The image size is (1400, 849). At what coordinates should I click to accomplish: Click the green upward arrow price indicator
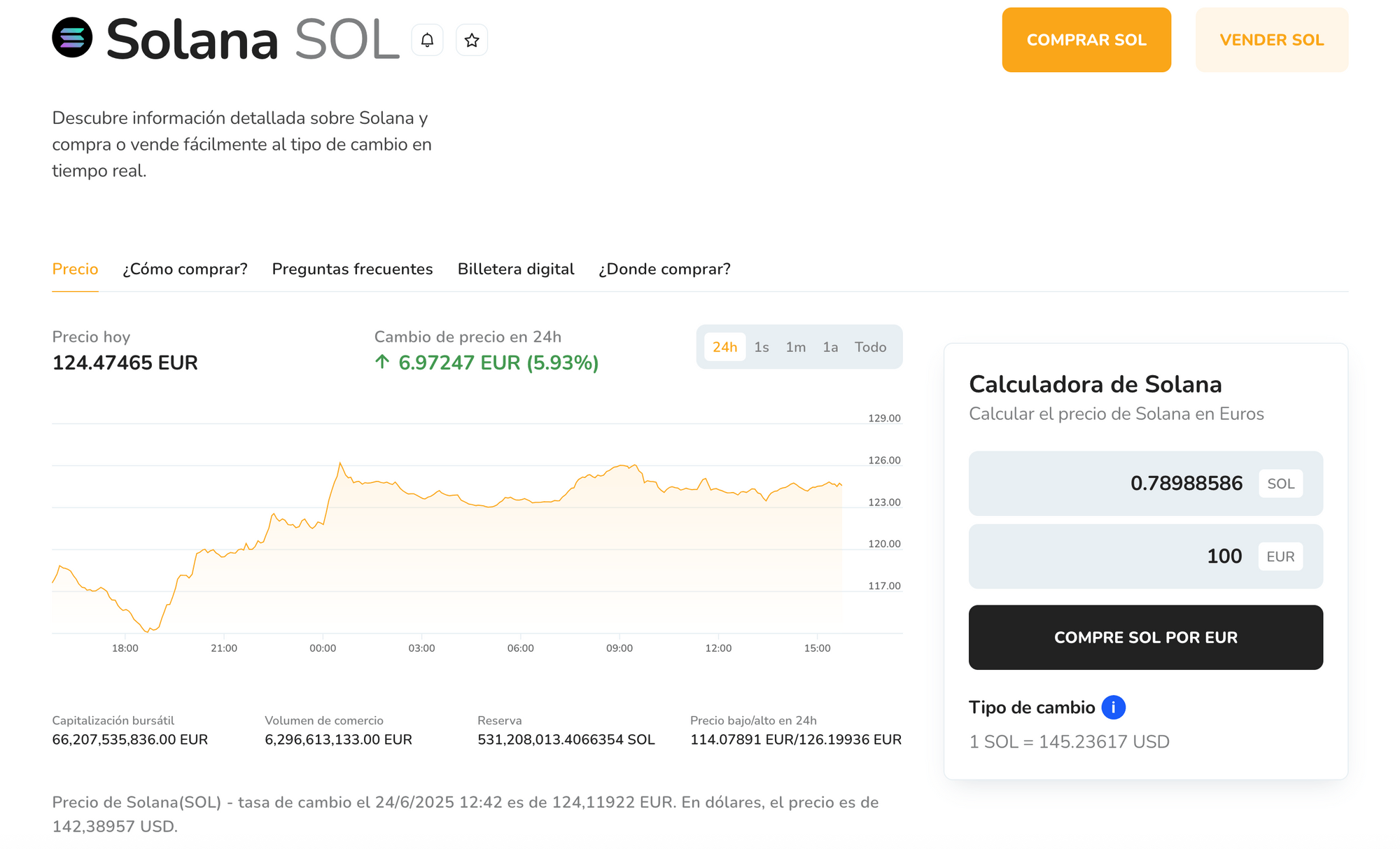[x=381, y=363]
